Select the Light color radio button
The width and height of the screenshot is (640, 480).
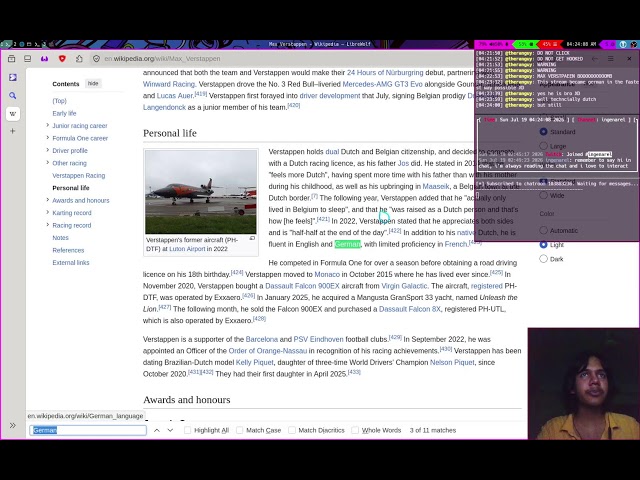(543, 244)
